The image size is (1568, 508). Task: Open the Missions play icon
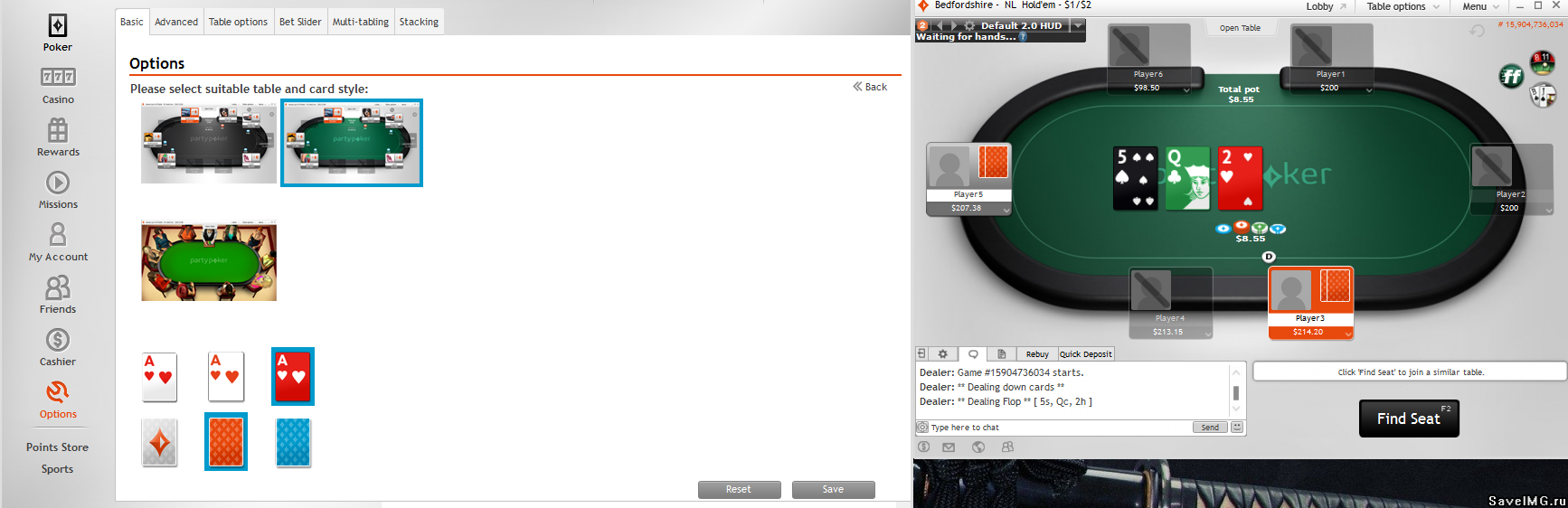coord(58,183)
